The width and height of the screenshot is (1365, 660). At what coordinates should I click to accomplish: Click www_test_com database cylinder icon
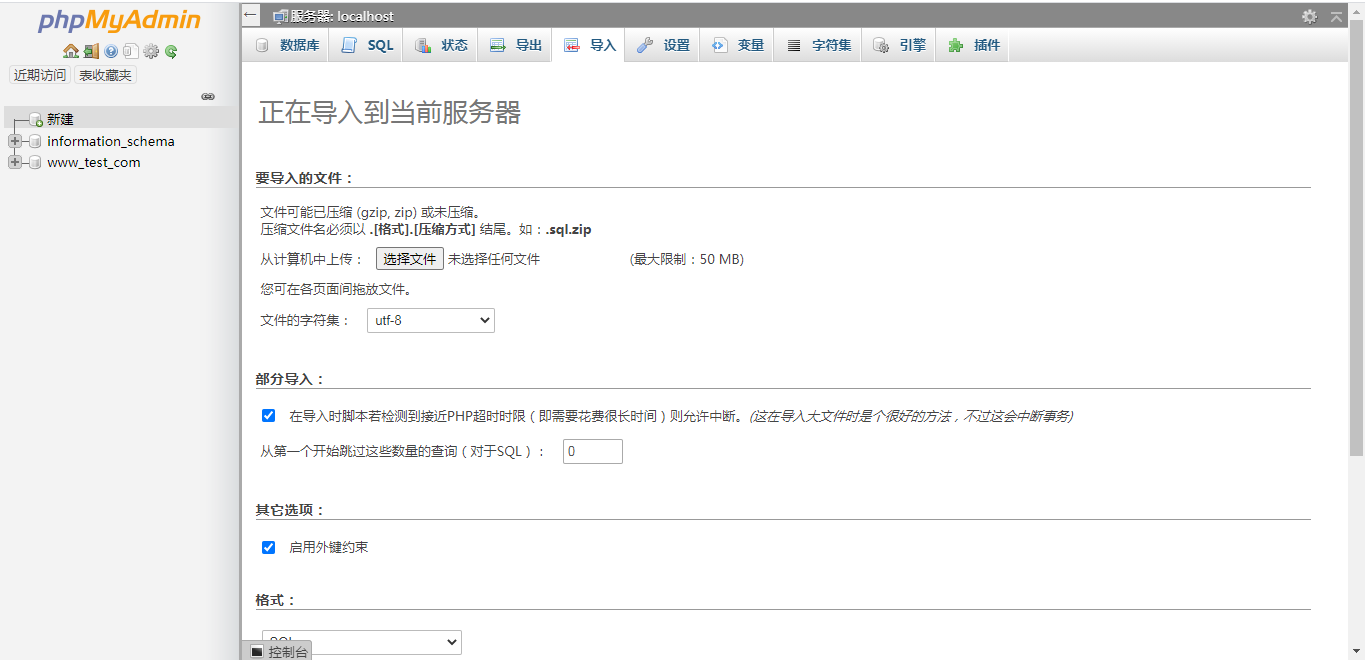(x=35, y=163)
